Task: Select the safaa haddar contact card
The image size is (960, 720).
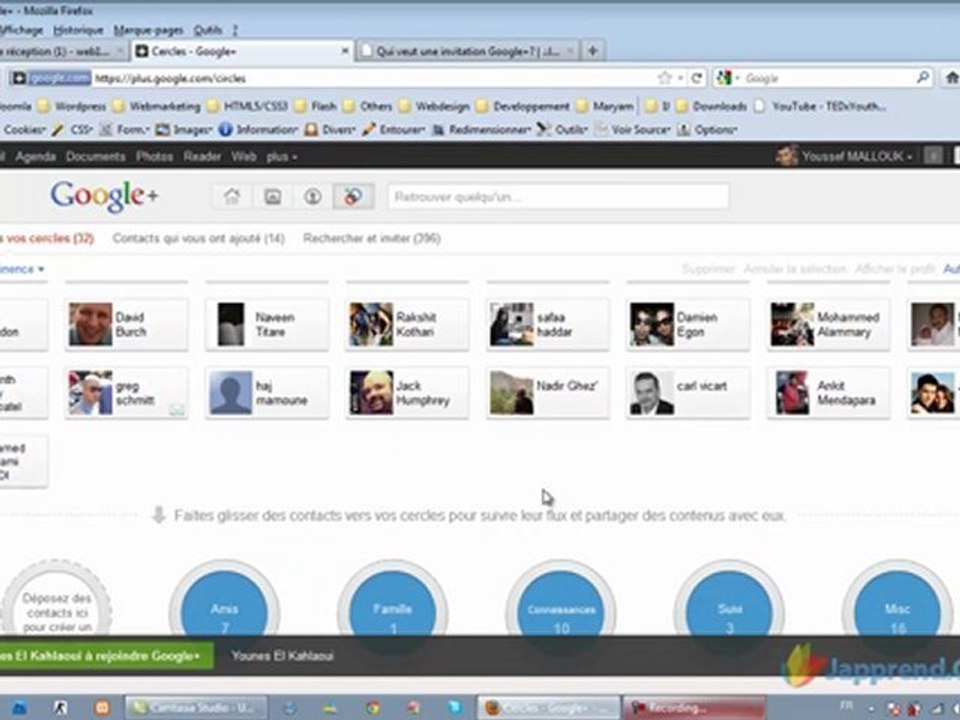Action: coord(548,324)
